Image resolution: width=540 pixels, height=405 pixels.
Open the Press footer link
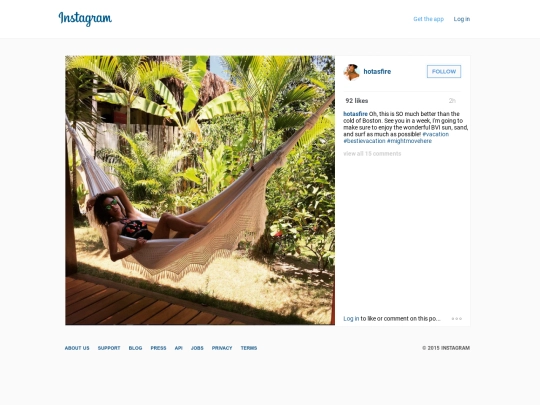point(158,348)
